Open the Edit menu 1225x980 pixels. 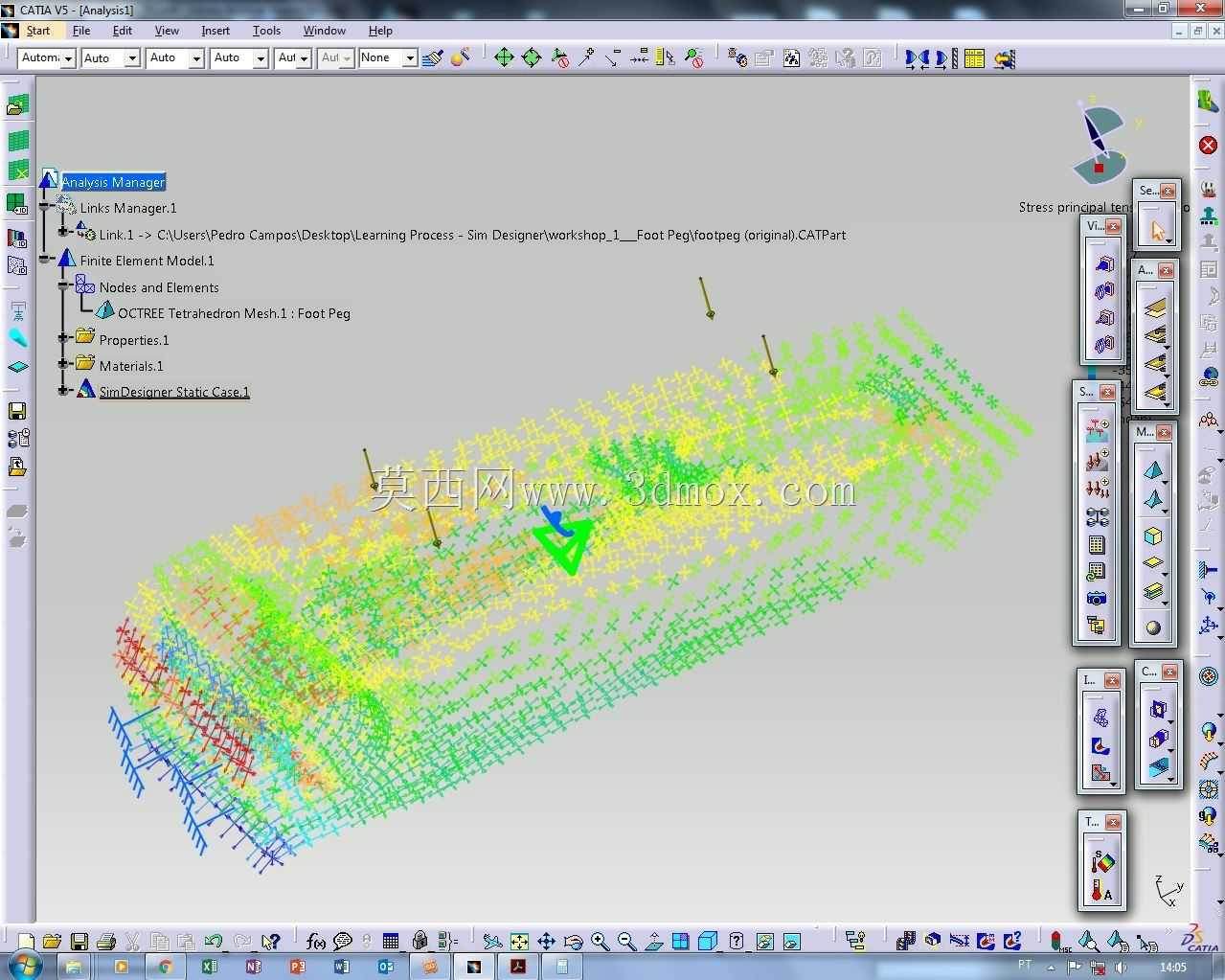point(123,31)
